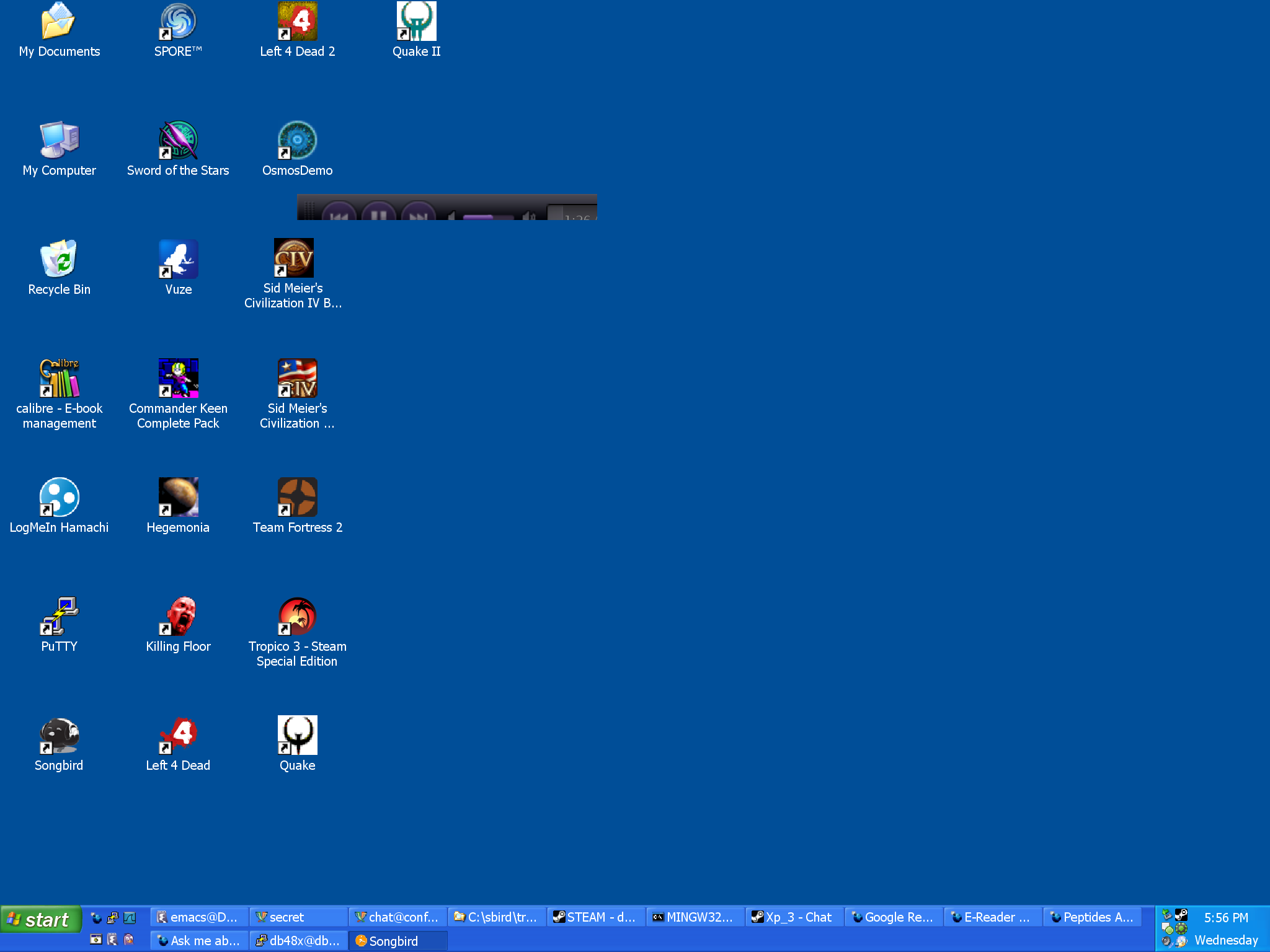Switch to the emacs@D... taskbar window

tap(199, 917)
